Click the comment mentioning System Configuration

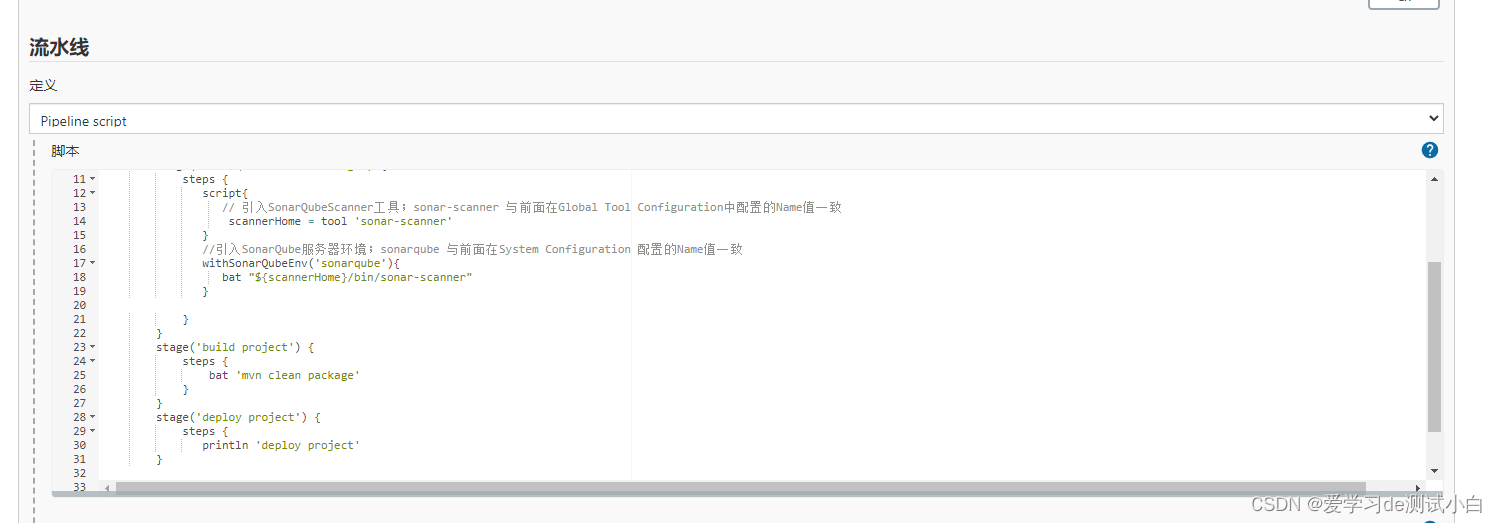472,249
